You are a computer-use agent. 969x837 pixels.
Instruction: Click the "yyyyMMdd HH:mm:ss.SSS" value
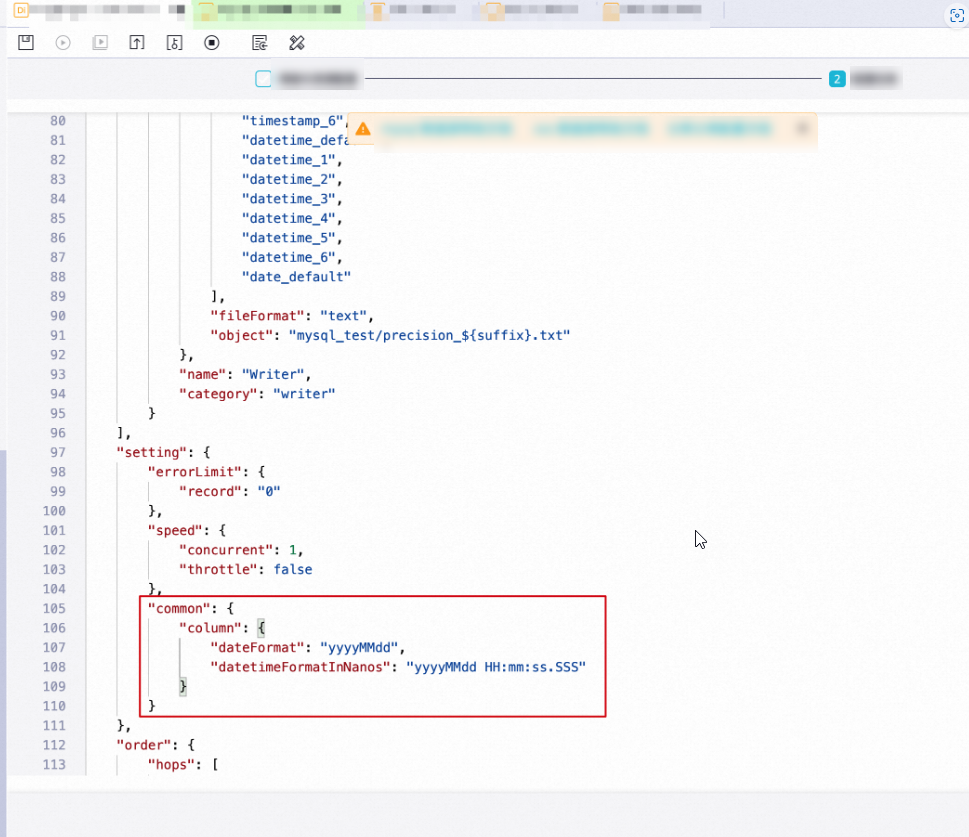click(x=496, y=667)
